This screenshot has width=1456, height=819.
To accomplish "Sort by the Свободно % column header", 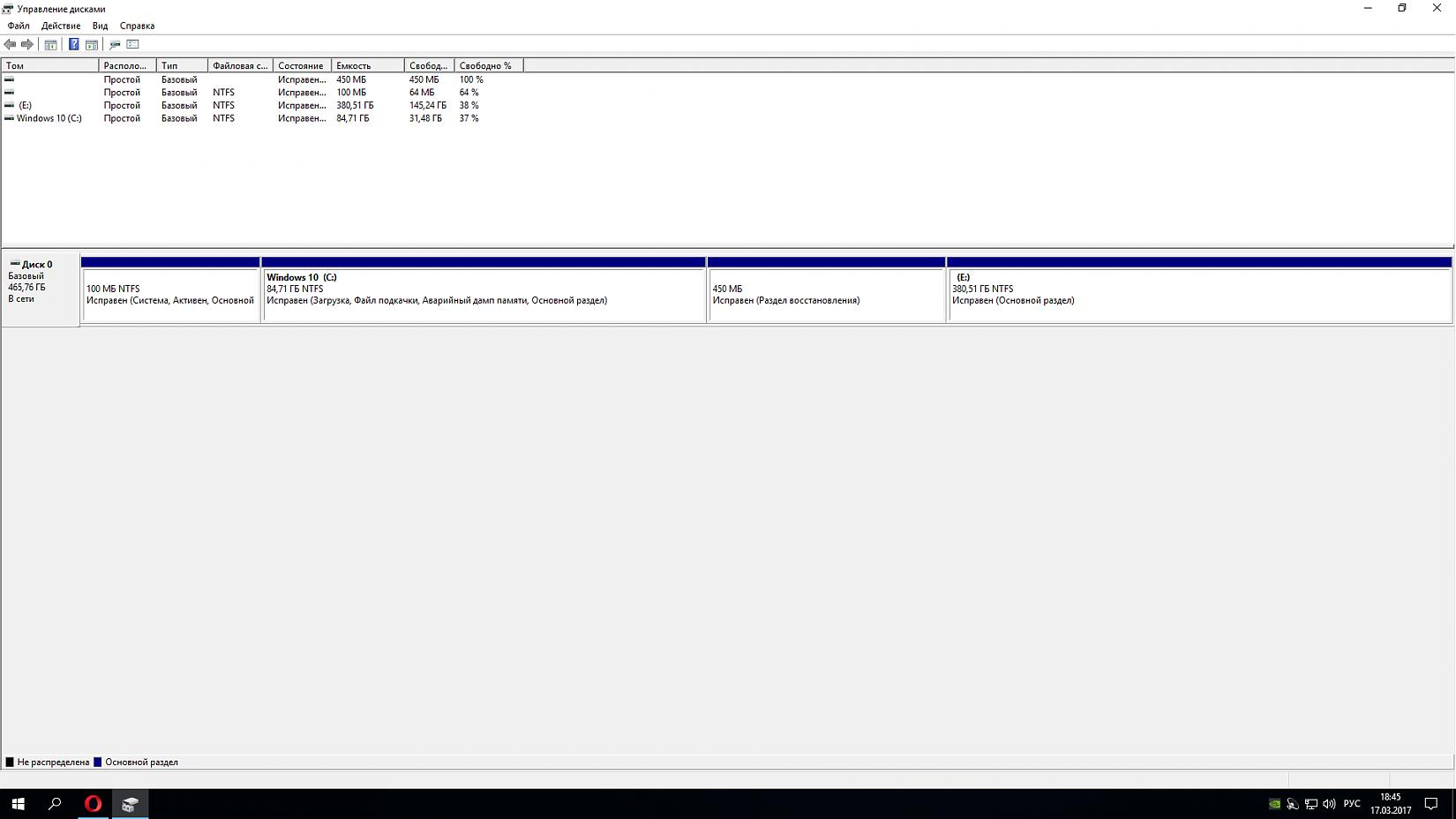I will tap(489, 65).
